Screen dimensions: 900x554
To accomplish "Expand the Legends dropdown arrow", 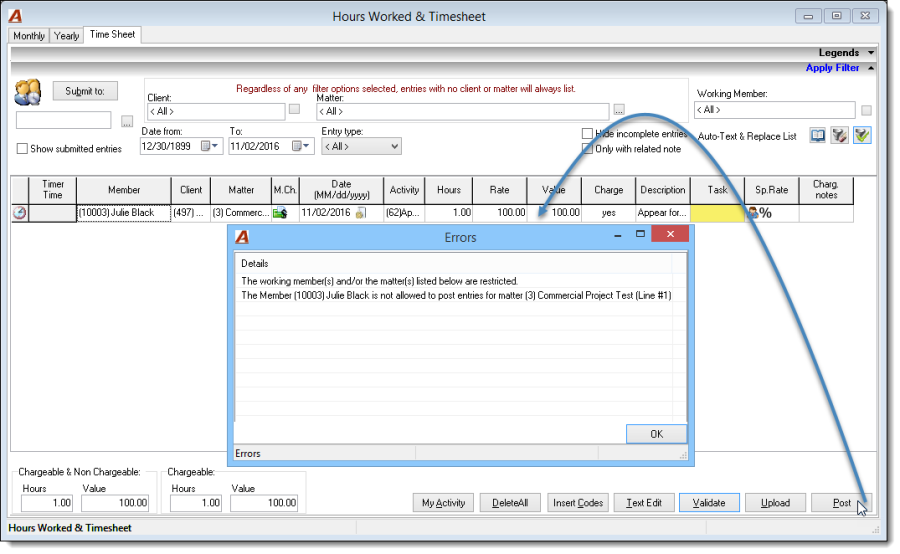I will click(x=871, y=53).
